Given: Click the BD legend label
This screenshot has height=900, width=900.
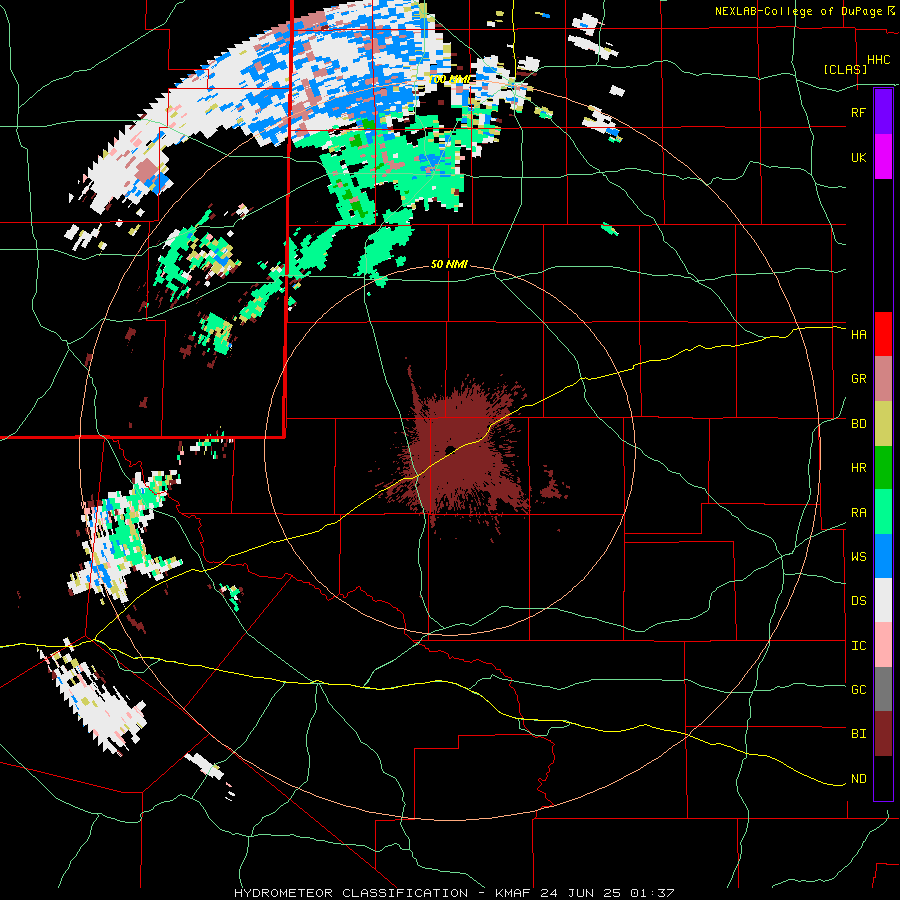Looking at the screenshot, I should point(858,424).
